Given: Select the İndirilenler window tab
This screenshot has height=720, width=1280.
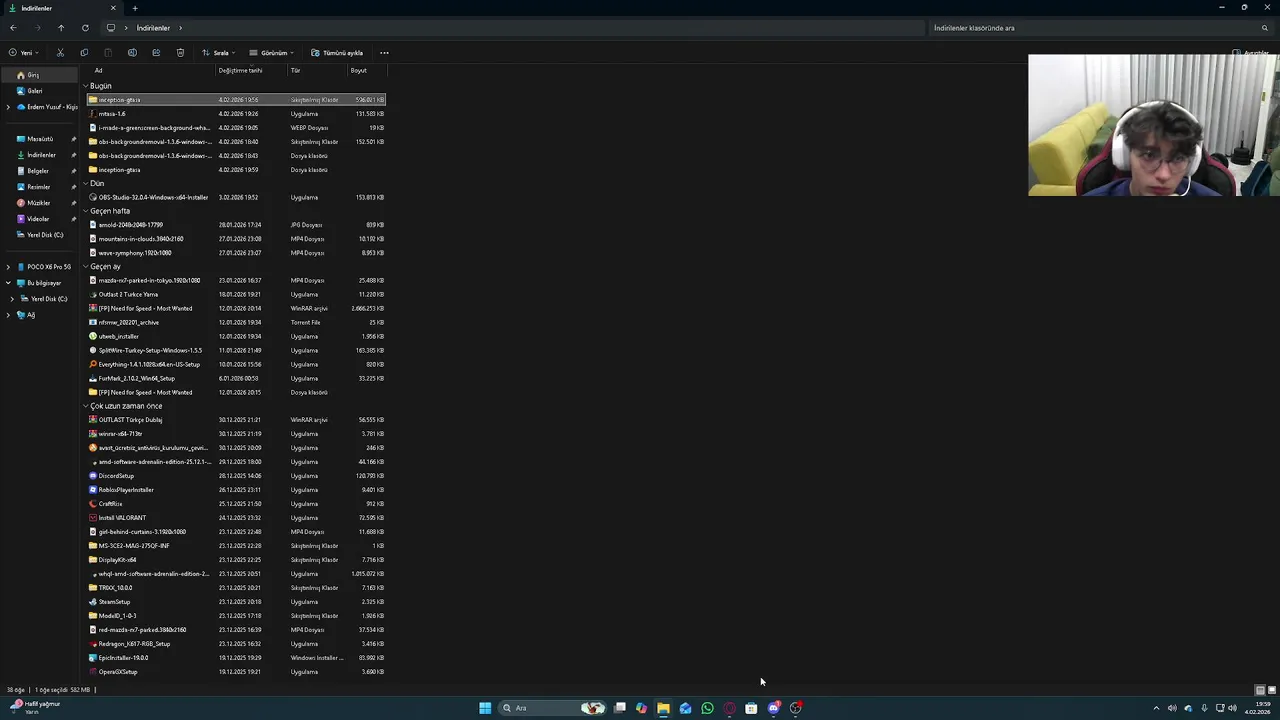Looking at the screenshot, I should point(62,8).
